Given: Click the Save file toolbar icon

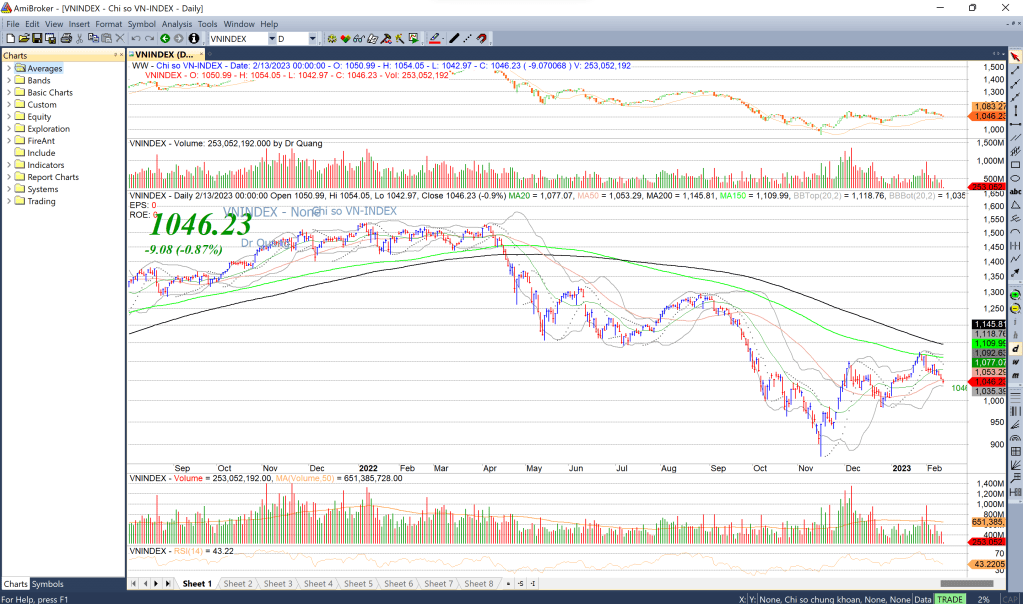Looking at the screenshot, I should 37,38.
